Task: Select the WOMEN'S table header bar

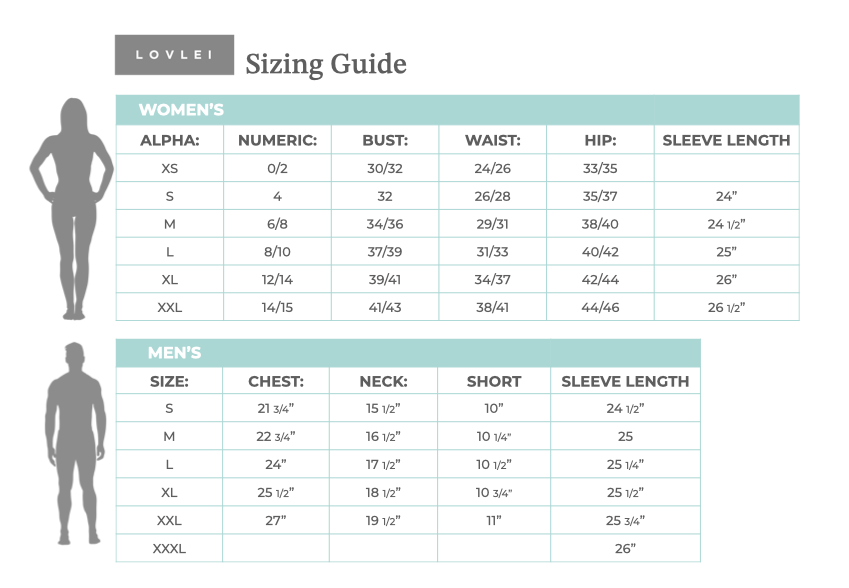Action: click(457, 110)
